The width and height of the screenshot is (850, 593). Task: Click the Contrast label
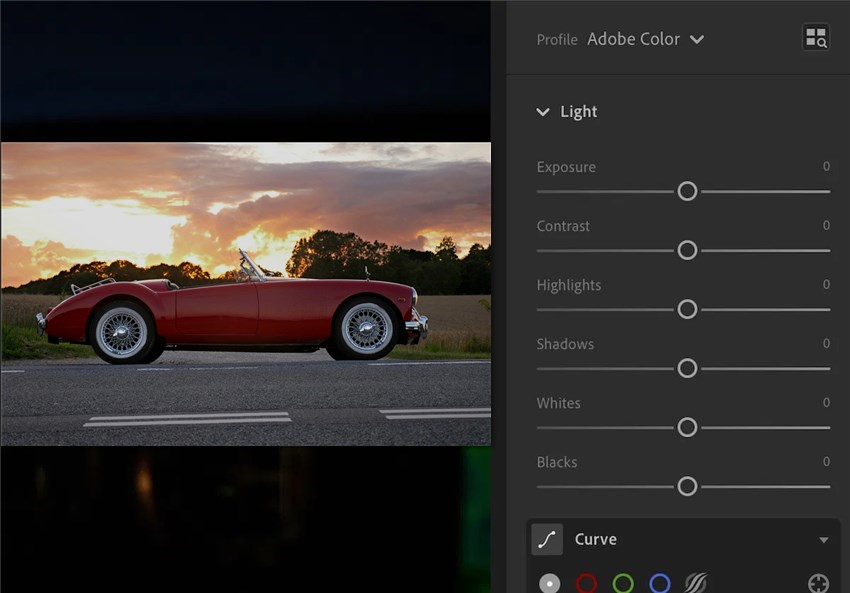pyautogui.click(x=563, y=226)
